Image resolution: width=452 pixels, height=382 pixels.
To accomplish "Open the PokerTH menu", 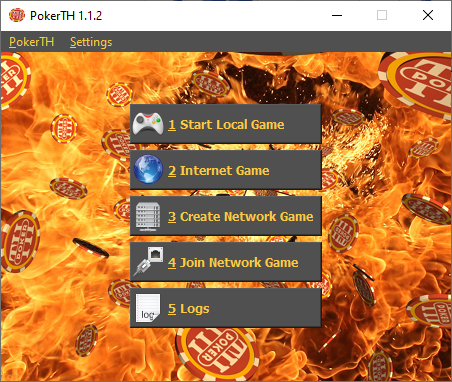I will click(31, 42).
